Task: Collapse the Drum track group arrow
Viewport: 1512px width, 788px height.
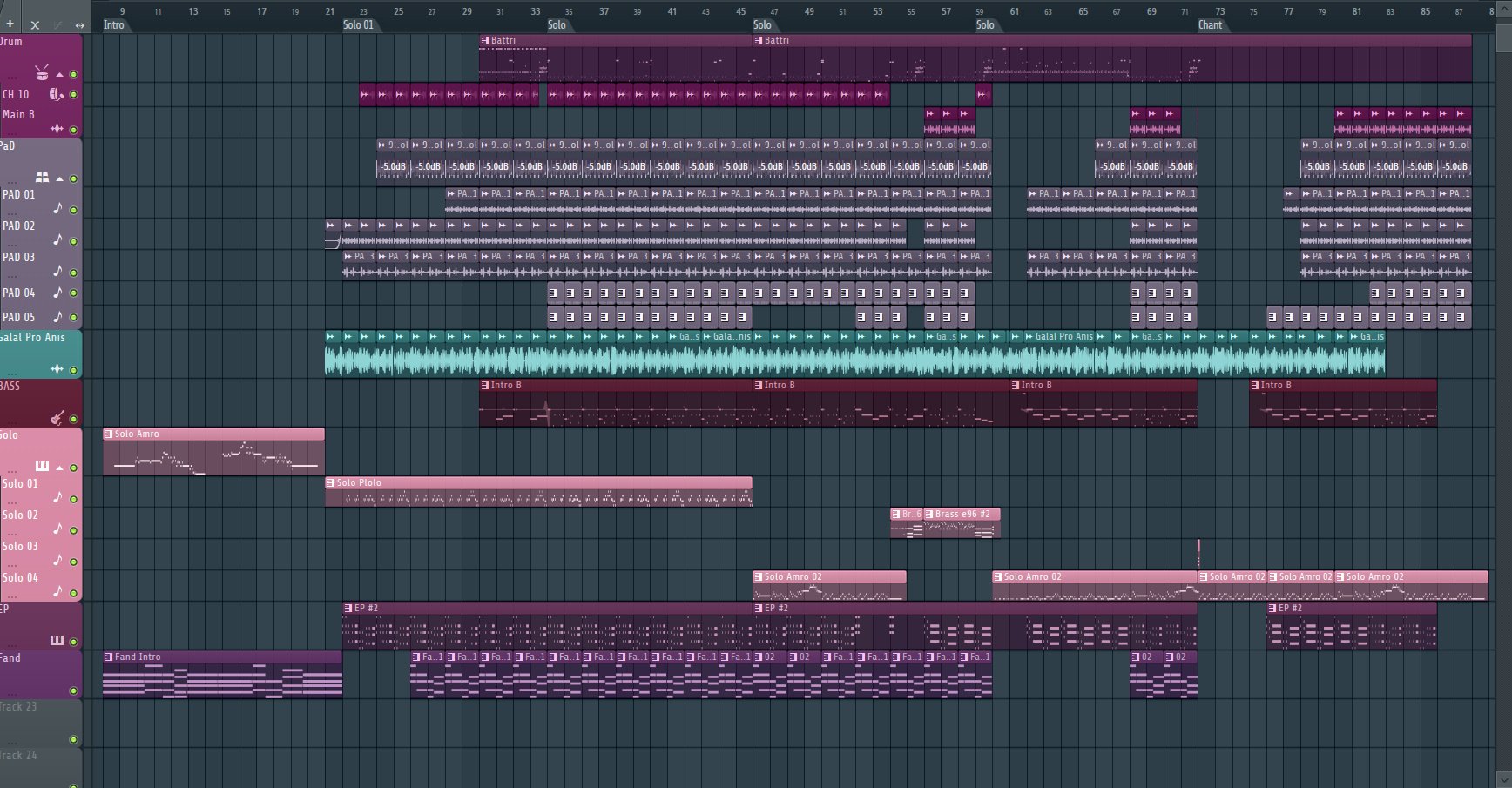Action: 59,74
